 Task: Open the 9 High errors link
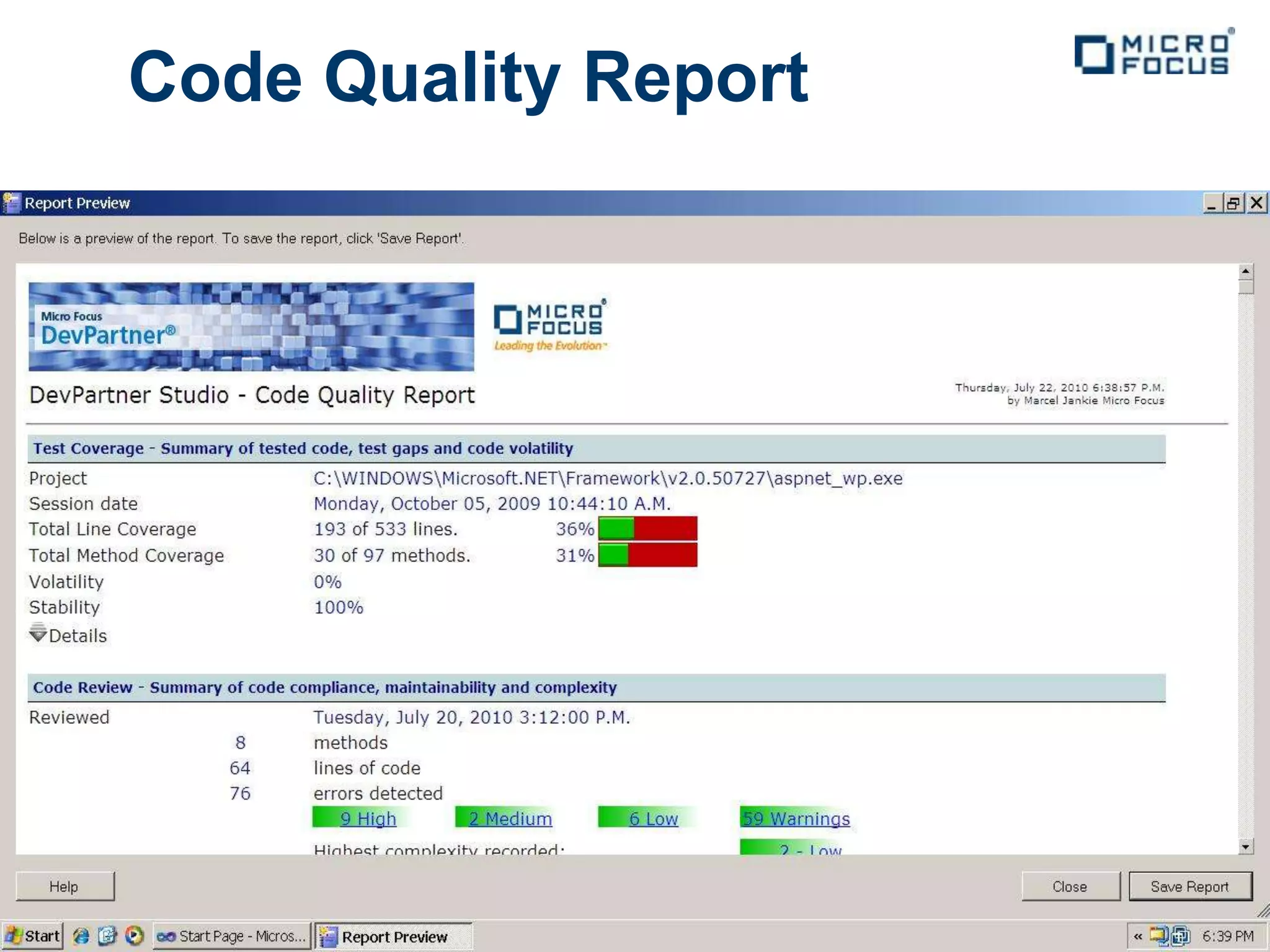click(x=367, y=818)
